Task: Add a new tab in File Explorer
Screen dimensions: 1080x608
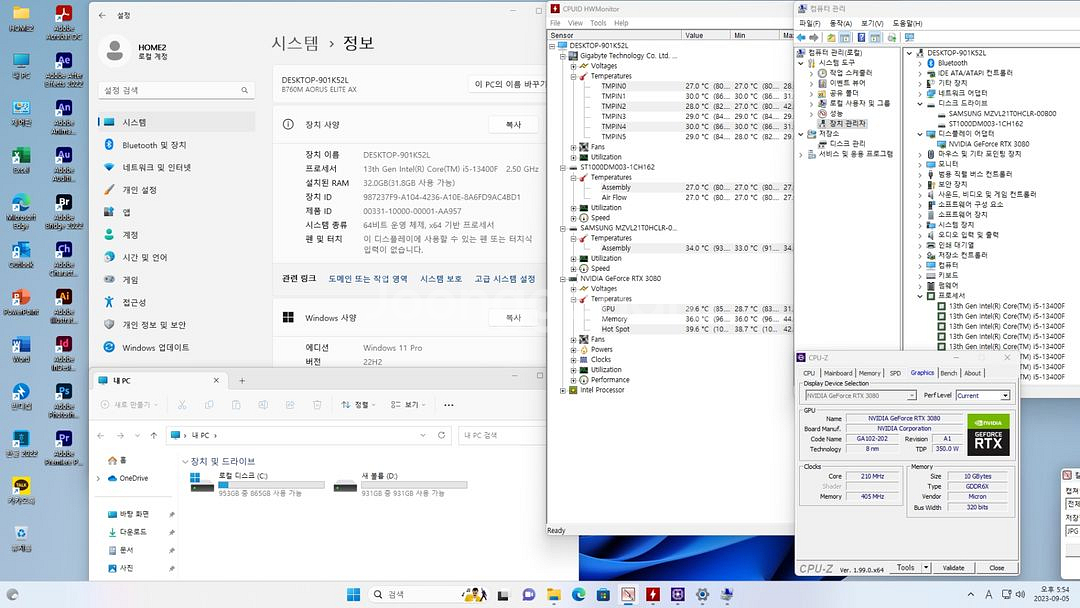Action: [242, 381]
